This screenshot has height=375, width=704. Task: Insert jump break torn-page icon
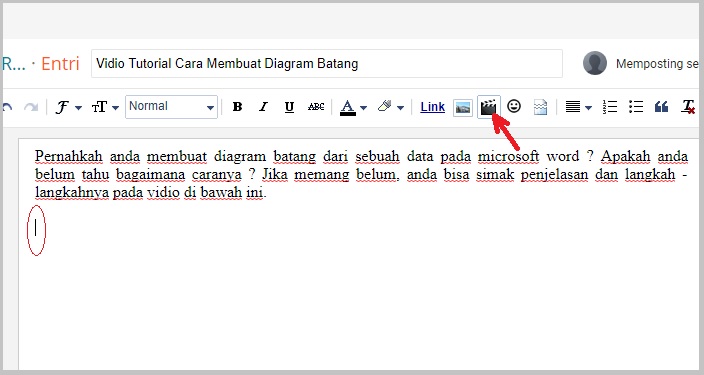[x=540, y=107]
